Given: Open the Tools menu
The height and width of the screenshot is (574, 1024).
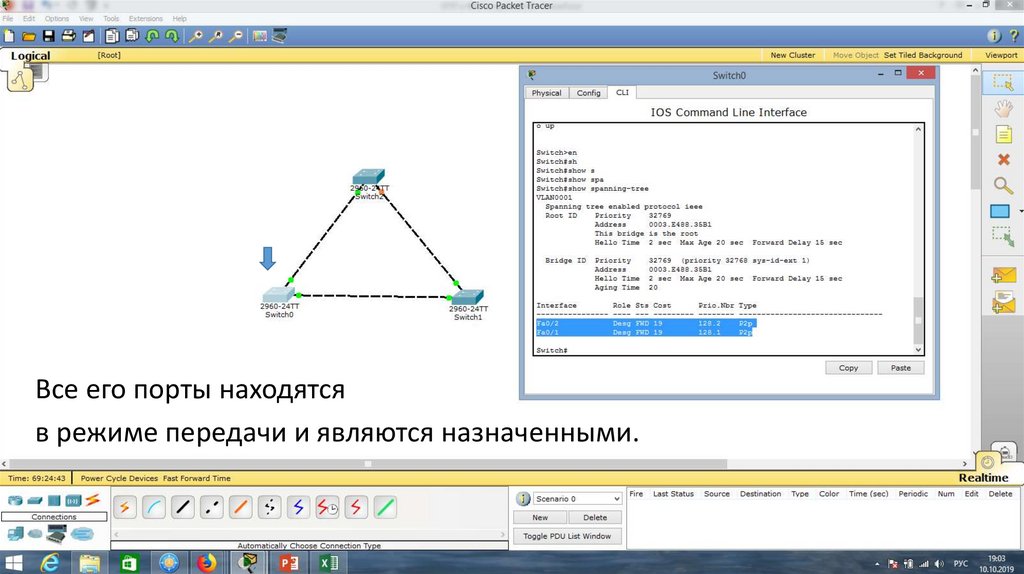Looking at the screenshot, I should point(111,18).
